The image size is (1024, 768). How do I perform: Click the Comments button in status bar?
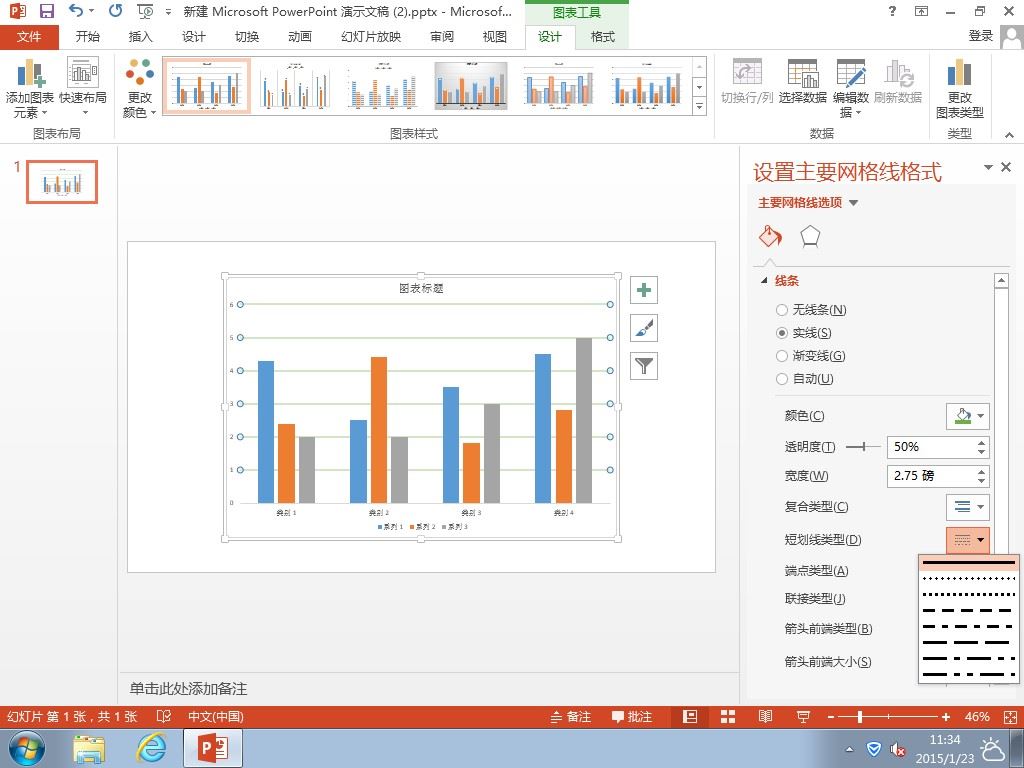[x=632, y=716]
